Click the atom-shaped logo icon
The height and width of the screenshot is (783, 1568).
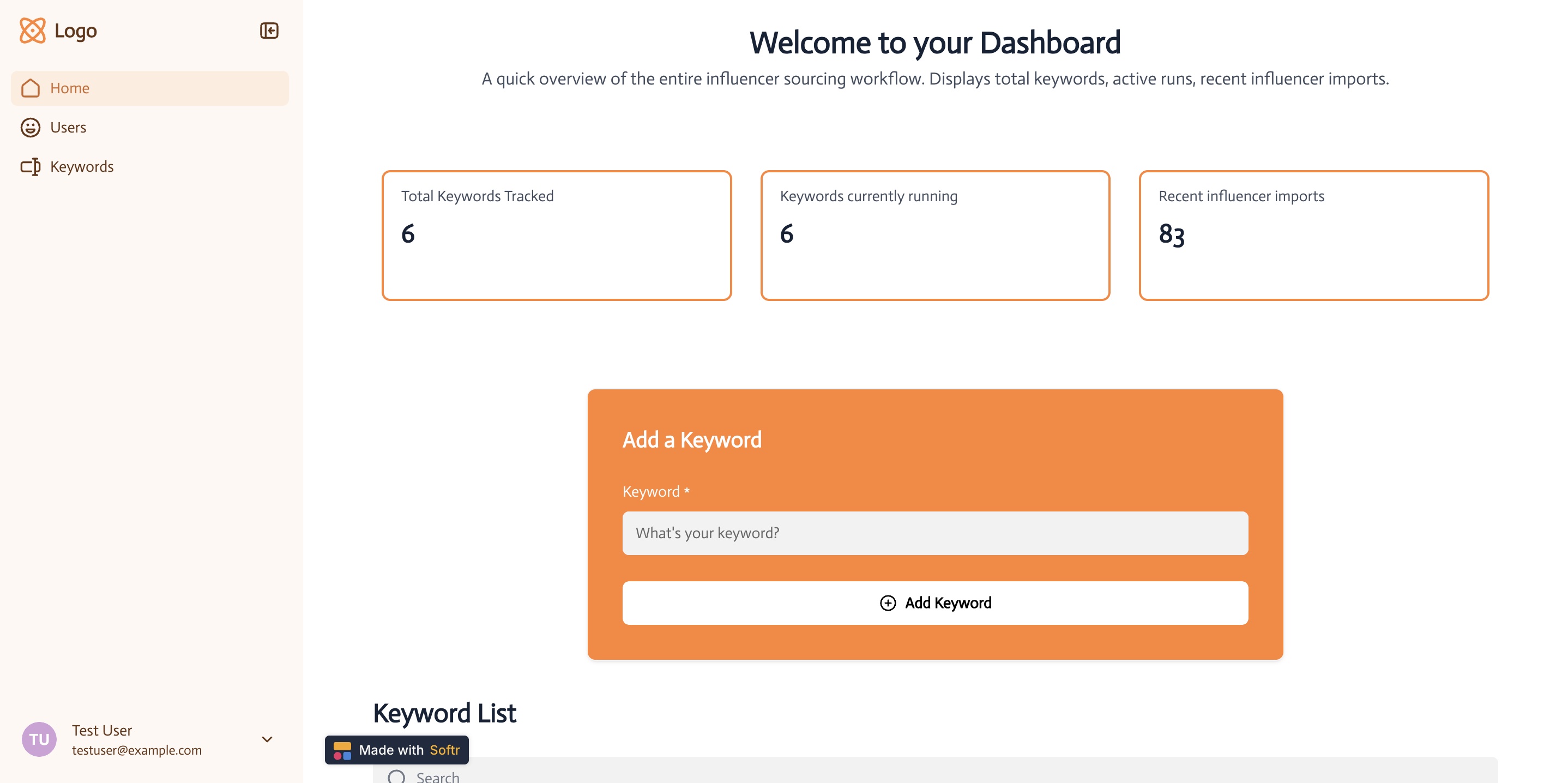point(32,31)
